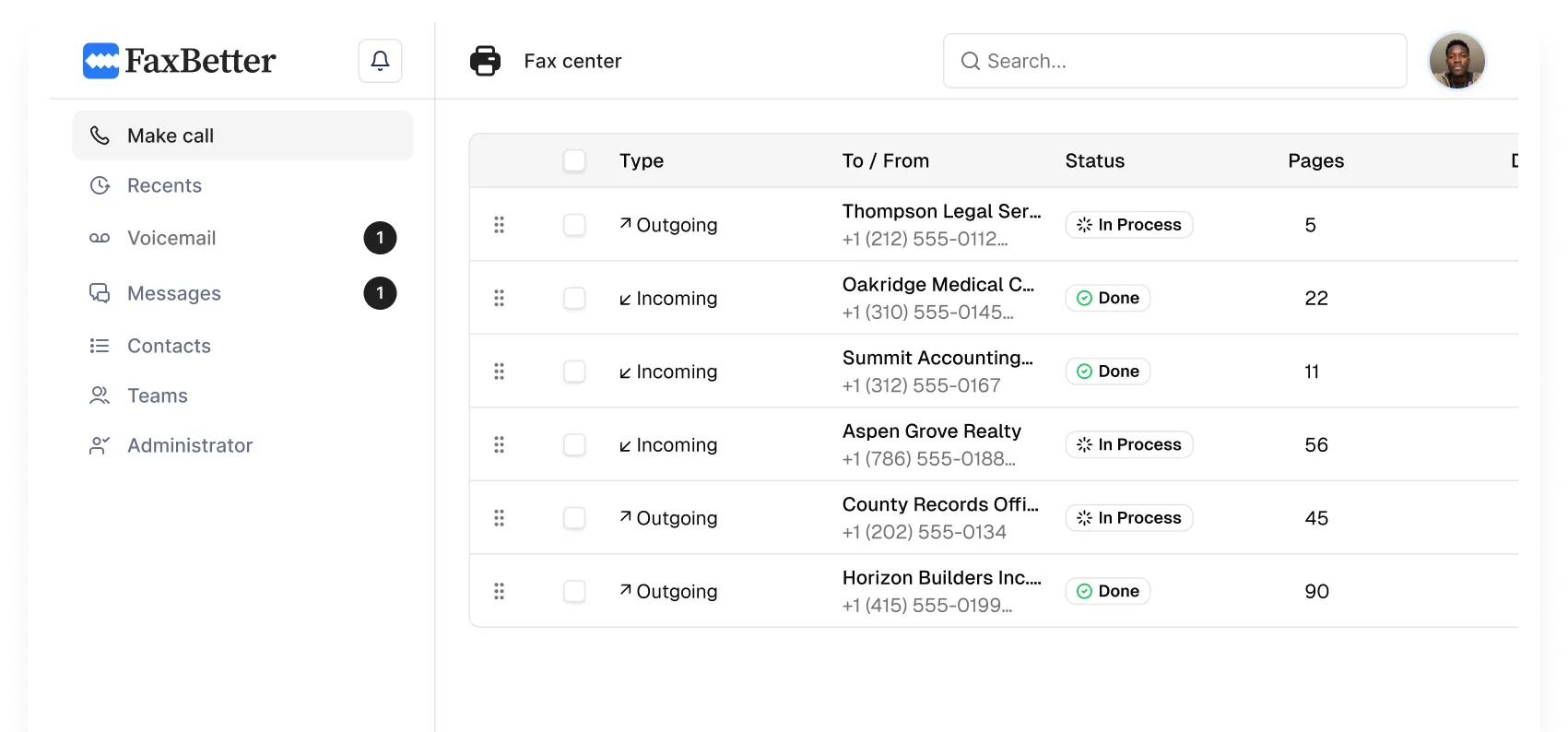Screen dimensions: 1568x732
Task: Click the drag handle for Horizon Builders row
Action: coord(499,591)
